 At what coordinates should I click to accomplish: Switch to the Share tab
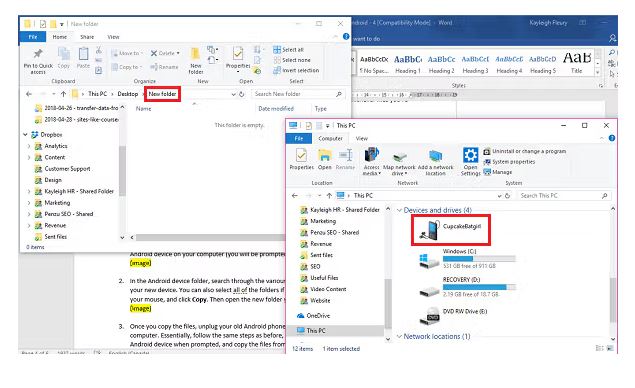coord(87,37)
